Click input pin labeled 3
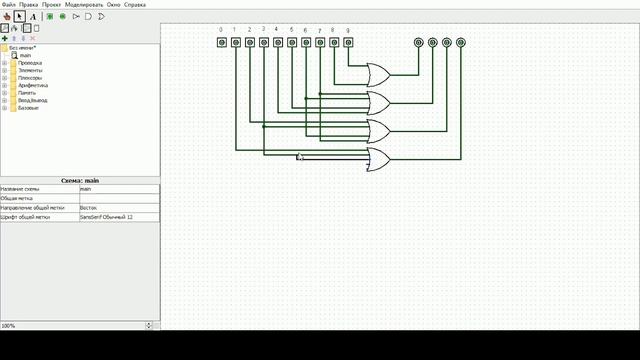Image resolution: width=640 pixels, height=360 pixels. [x=264, y=42]
